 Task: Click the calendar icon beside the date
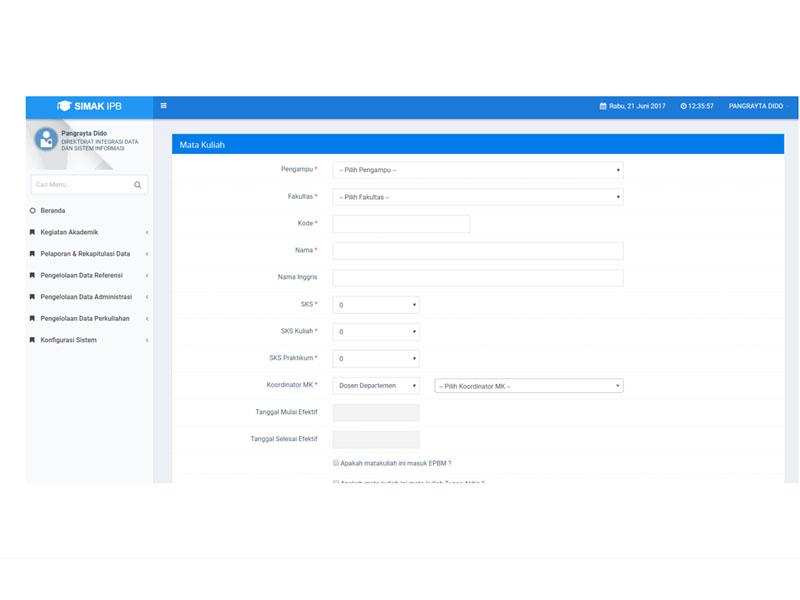pos(603,106)
